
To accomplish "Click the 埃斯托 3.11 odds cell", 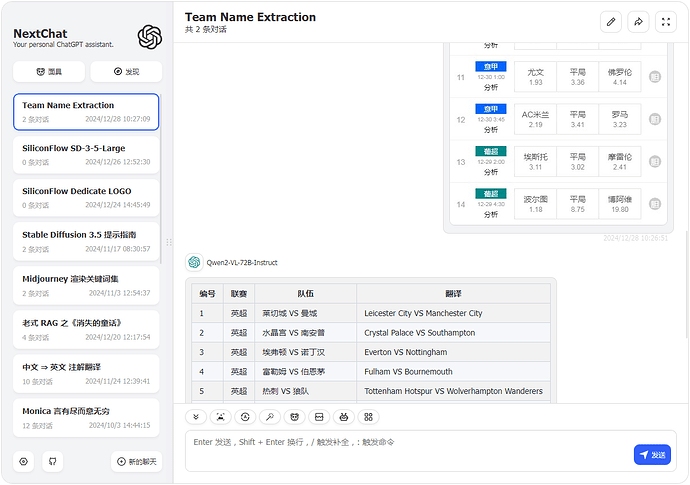I will pos(536,162).
